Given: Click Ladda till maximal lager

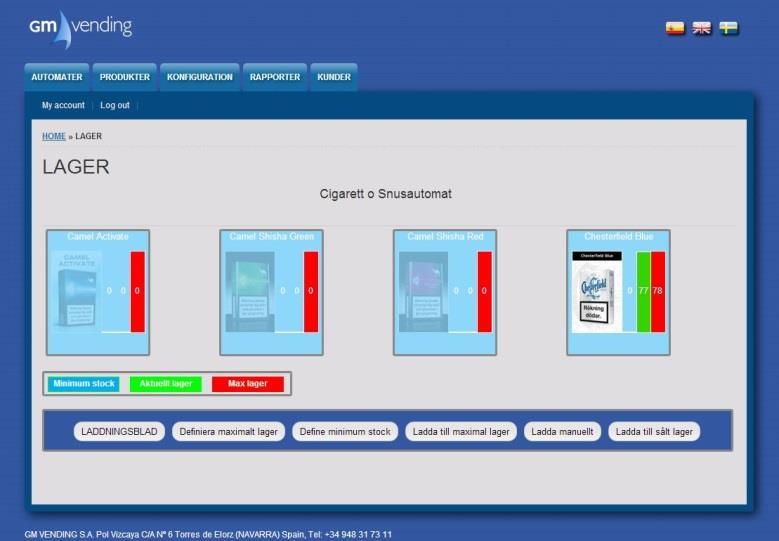Looking at the screenshot, I should (x=461, y=432).
